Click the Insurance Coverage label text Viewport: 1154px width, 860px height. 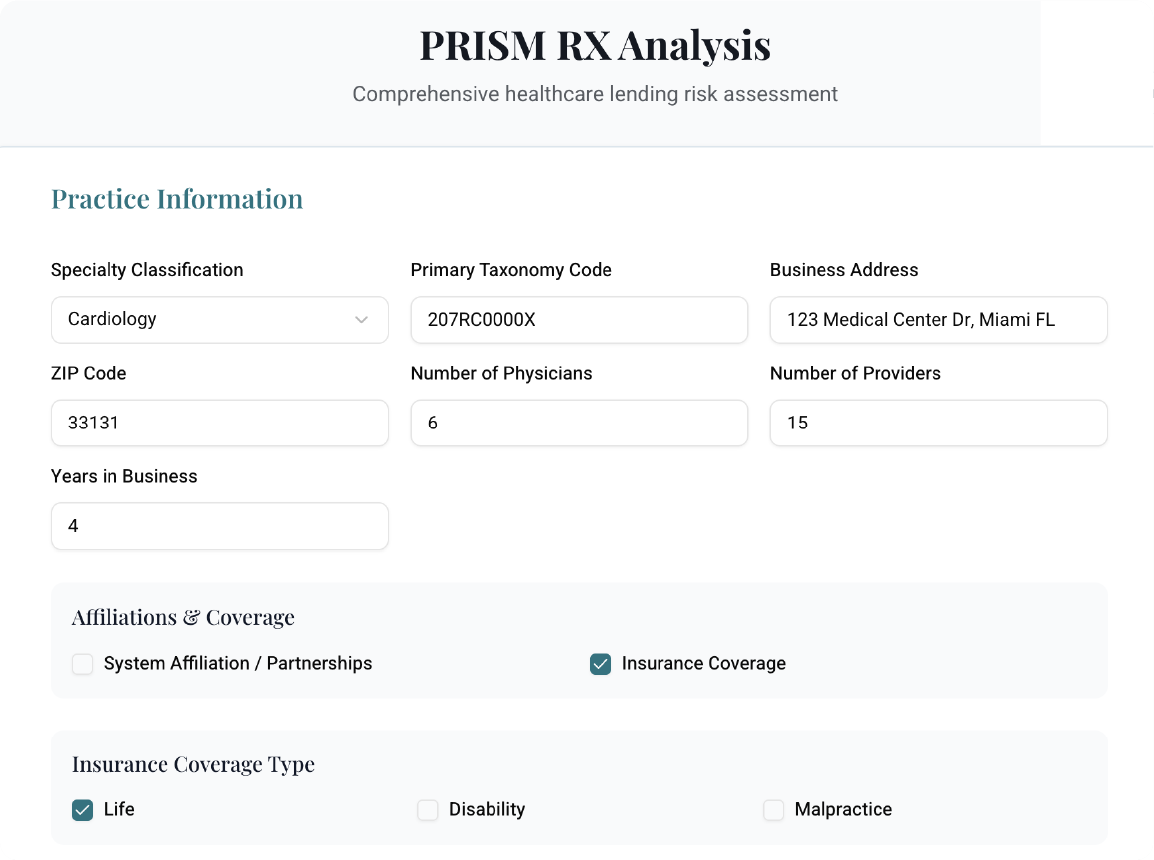click(704, 663)
